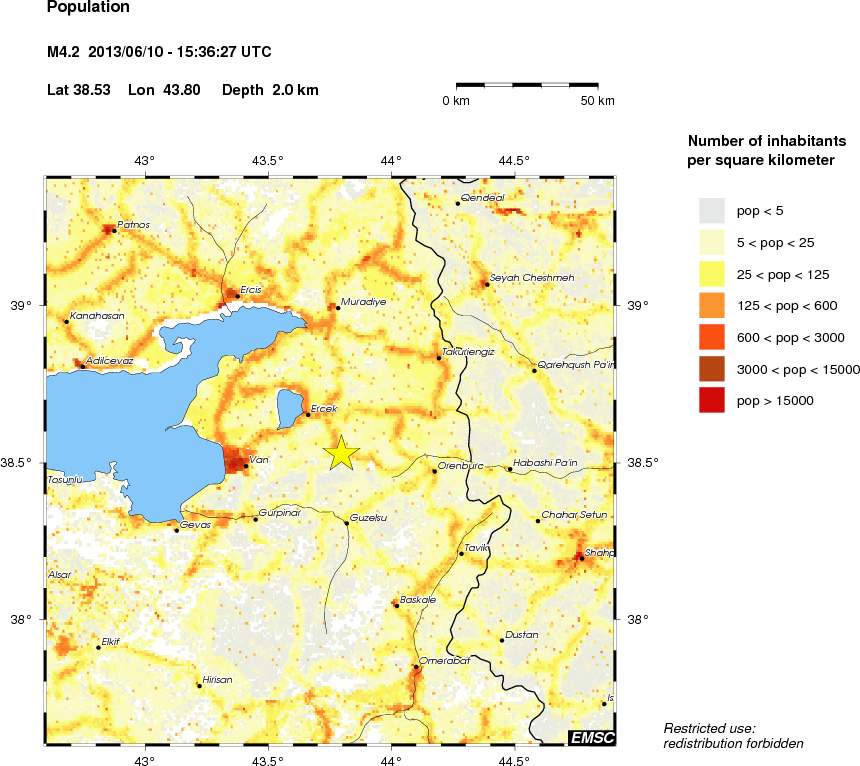Image resolution: width=860 pixels, height=766 pixels.
Task: Click the Patnos city marker
Action: click(x=114, y=231)
